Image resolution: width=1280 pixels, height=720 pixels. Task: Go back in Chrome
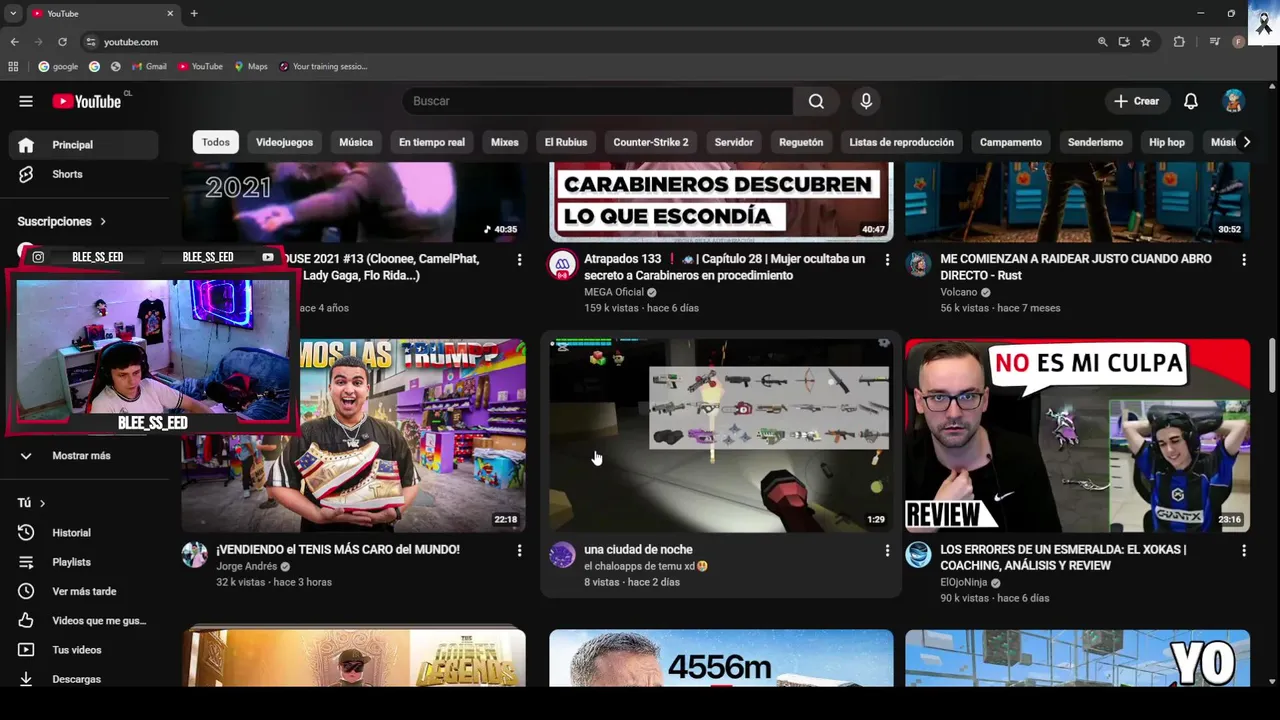(x=14, y=42)
